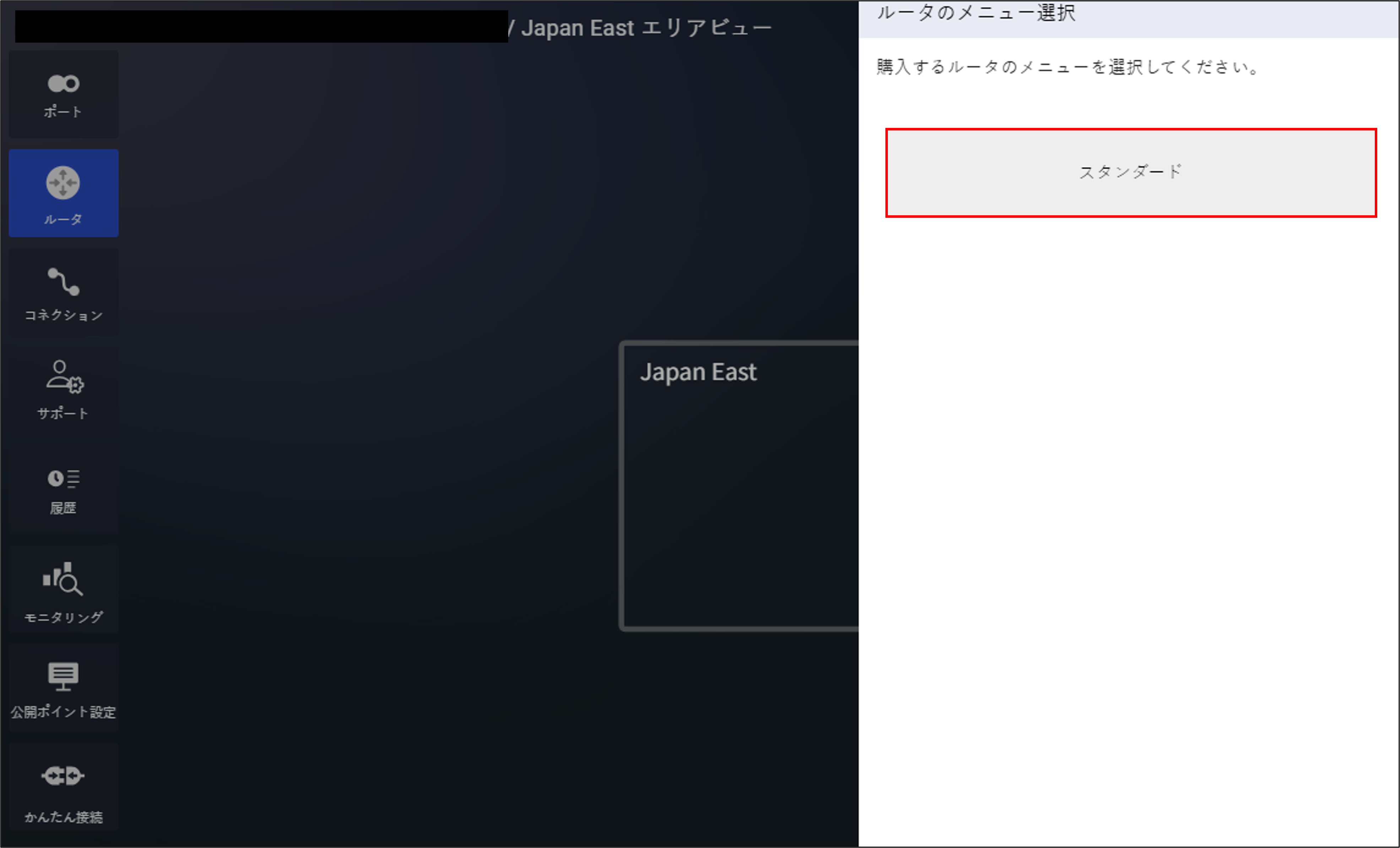Click the 購入するルータのメニューを選択してください text
Viewport: 1400px width, 848px height.
pyautogui.click(x=1068, y=67)
